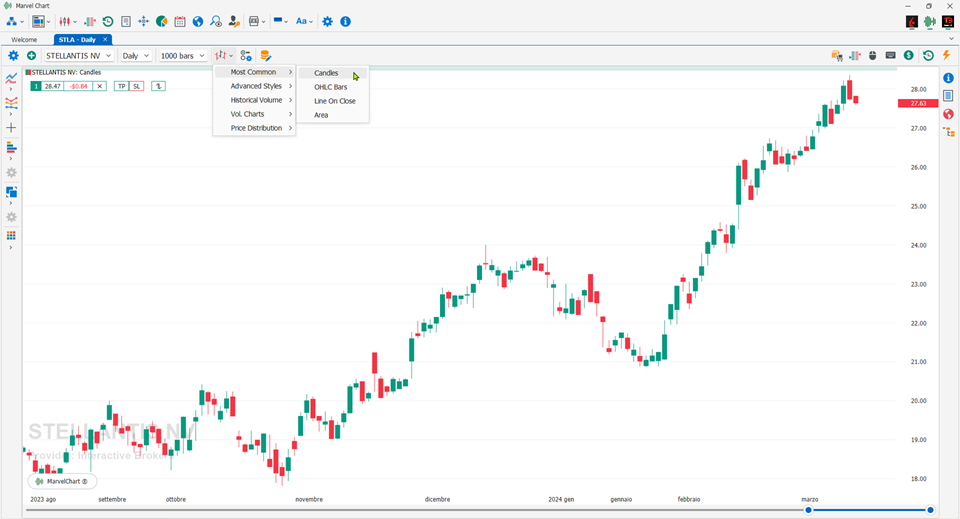Open the Most Common submenu
The width and height of the screenshot is (960, 519).
pos(254,72)
